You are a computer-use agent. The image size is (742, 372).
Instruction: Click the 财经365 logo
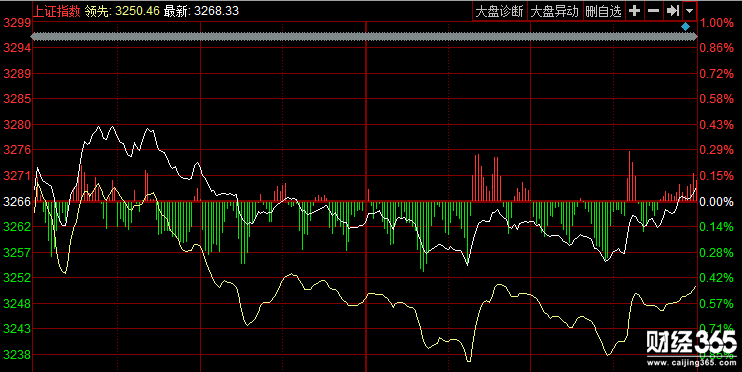[x=692, y=343]
